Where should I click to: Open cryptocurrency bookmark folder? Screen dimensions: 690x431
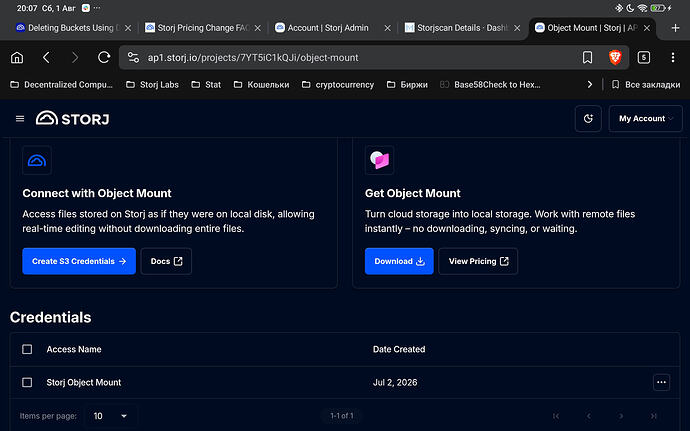[338, 85]
